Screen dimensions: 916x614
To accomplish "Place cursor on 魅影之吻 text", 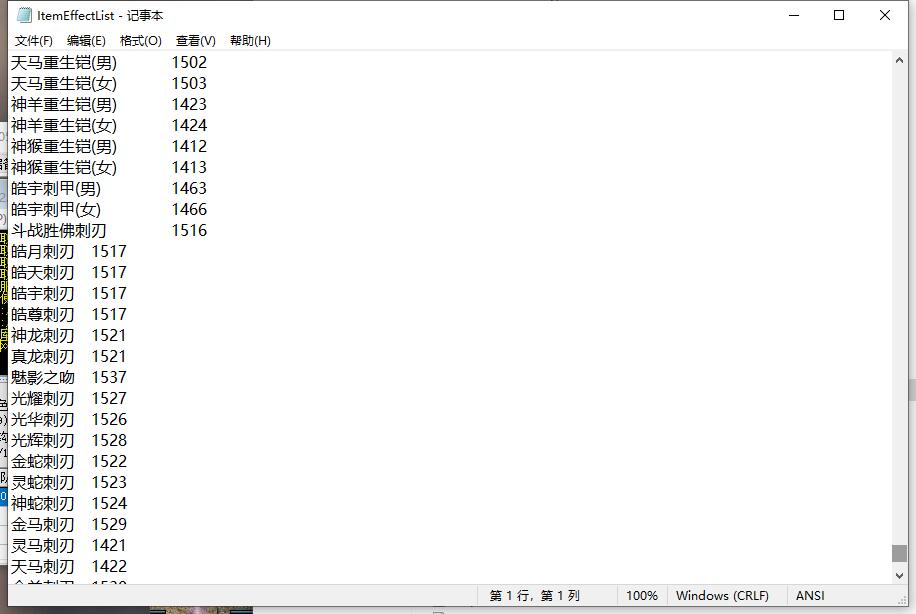I will [43, 378].
